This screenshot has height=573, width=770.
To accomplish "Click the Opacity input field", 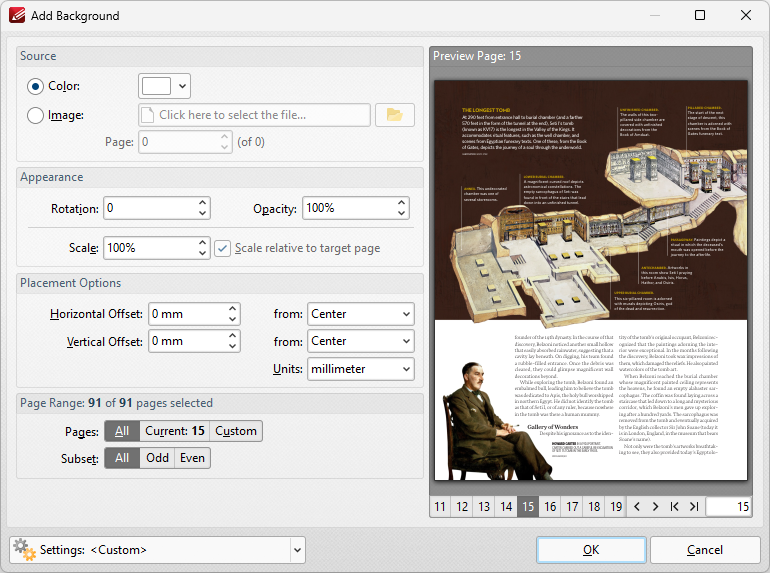I will (x=349, y=208).
